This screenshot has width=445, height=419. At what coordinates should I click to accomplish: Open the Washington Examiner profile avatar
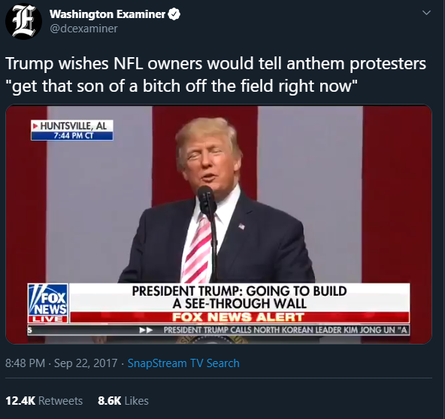pos(23,21)
